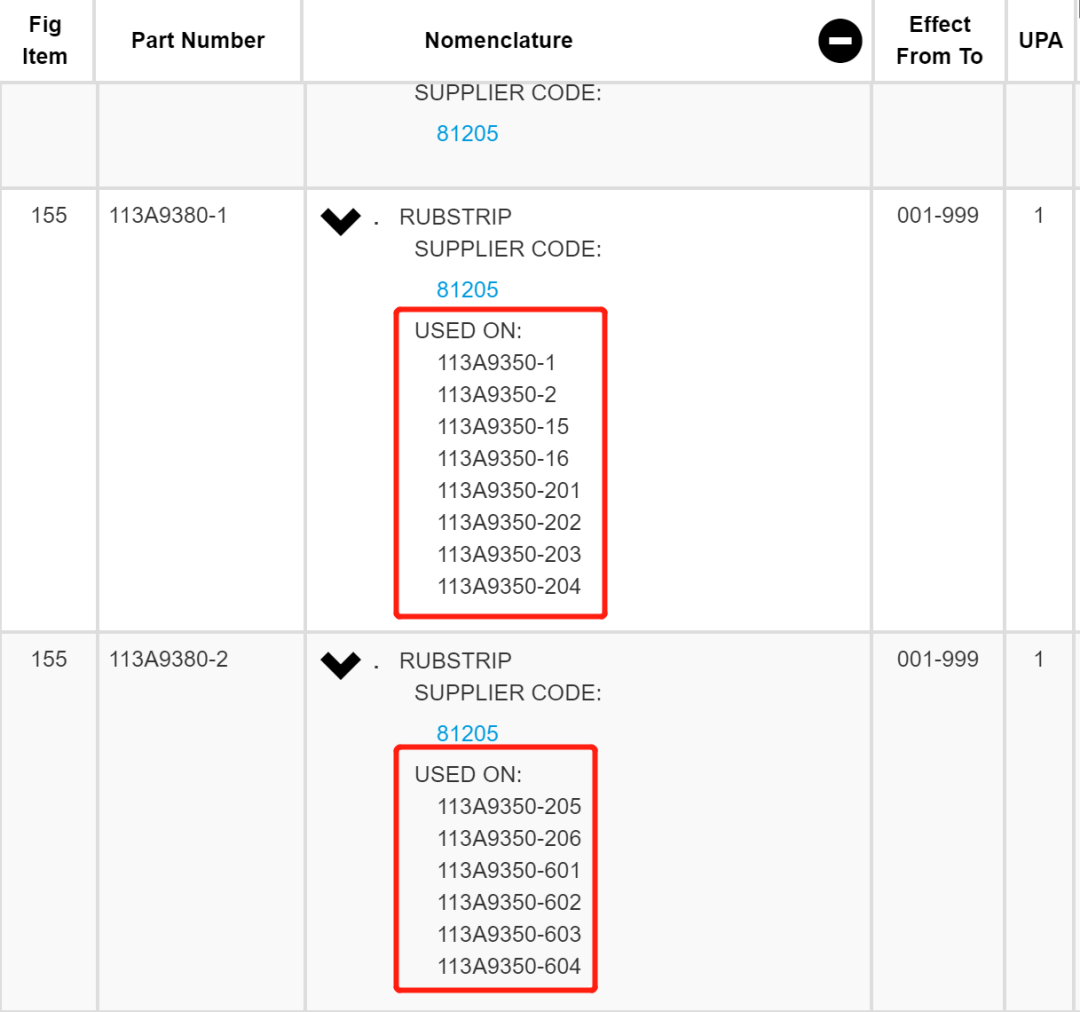1080x1012 pixels.
Task: Open supplier code 81205 under 113A9380-1
Action: [x=467, y=290]
